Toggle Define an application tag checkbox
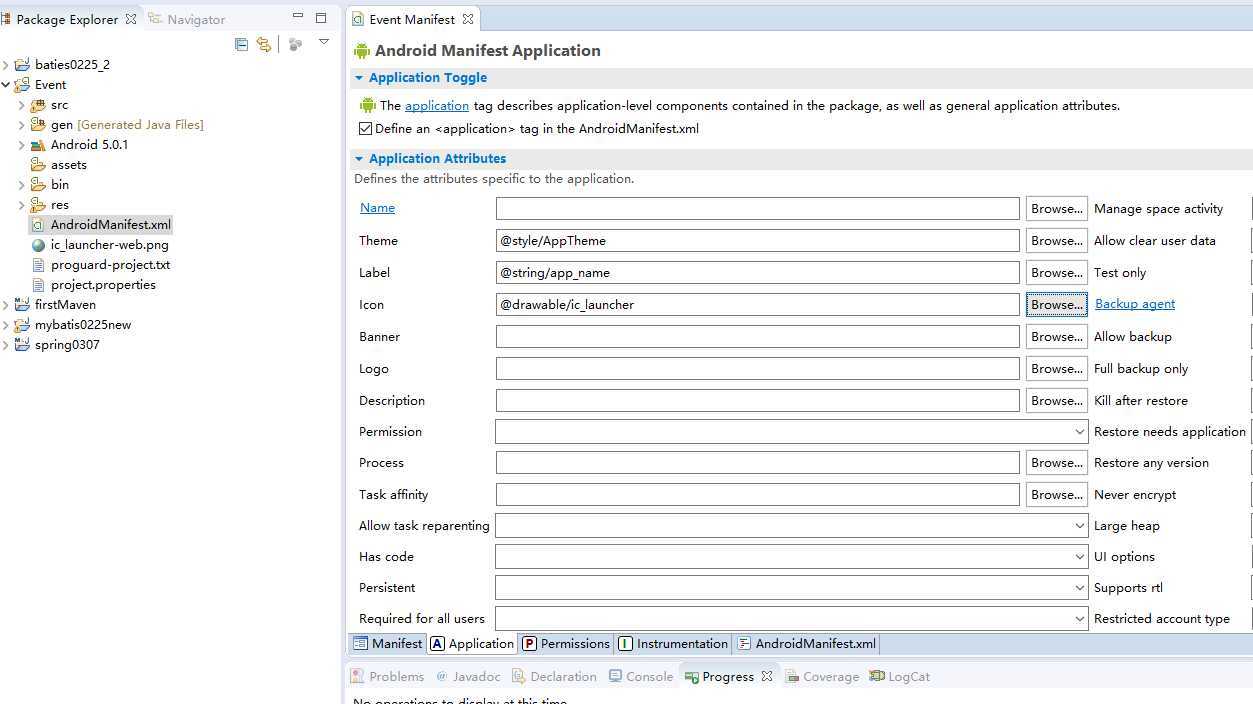This screenshot has width=1253, height=704. click(365, 129)
